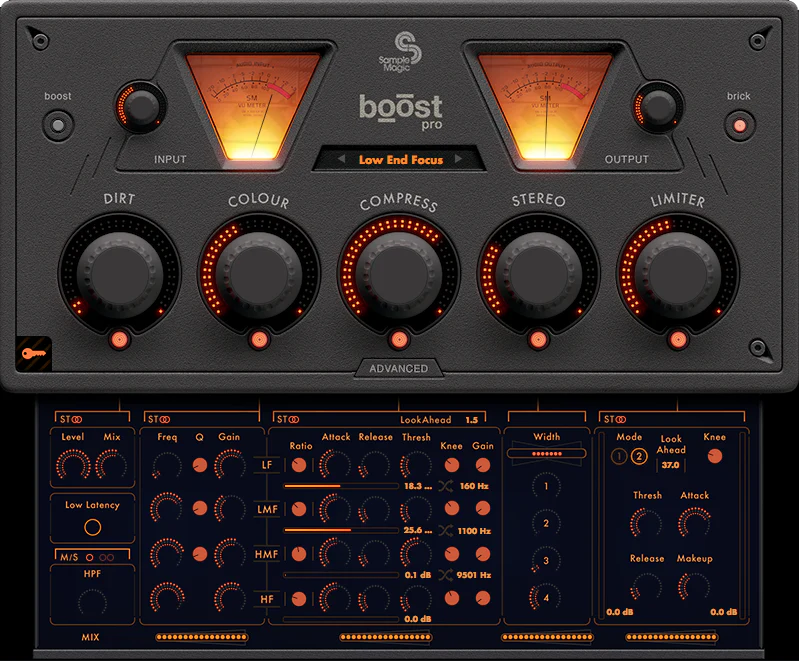Screen dimensions: 799x661
Task: Toggle the power button under COMPRESS
Action: (398, 339)
